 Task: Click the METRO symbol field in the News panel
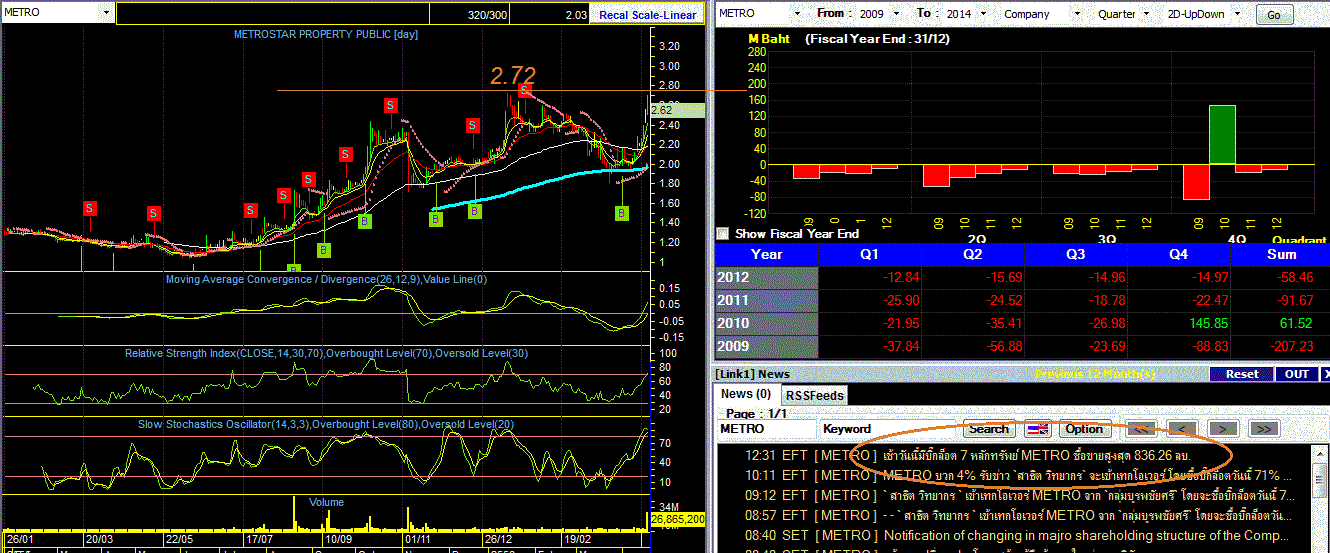point(765,429)
